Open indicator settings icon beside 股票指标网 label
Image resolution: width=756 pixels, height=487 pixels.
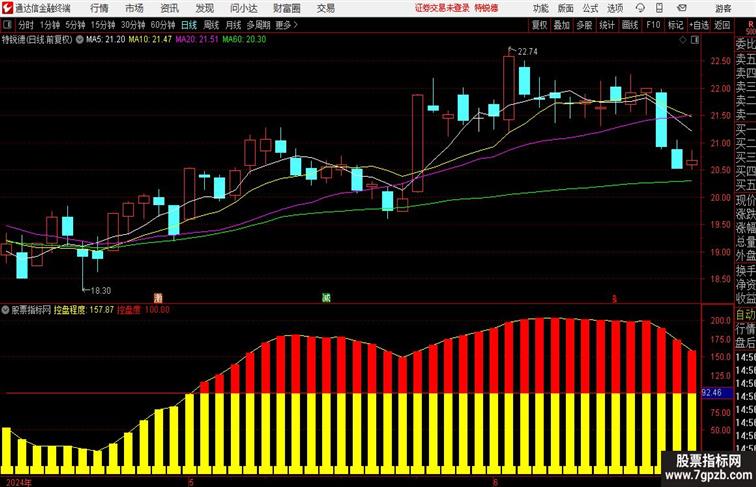pos(5,310)
